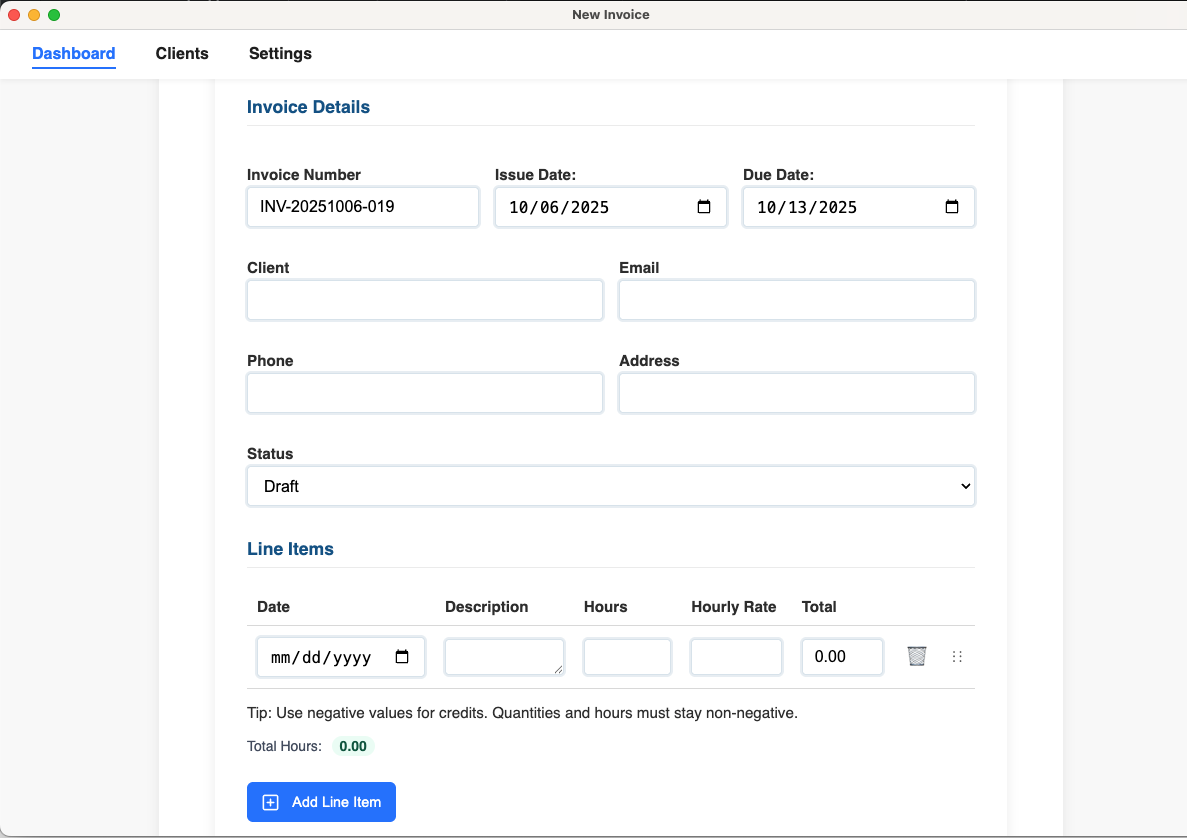Open the line item Date calendar picker

pos(402,657)
